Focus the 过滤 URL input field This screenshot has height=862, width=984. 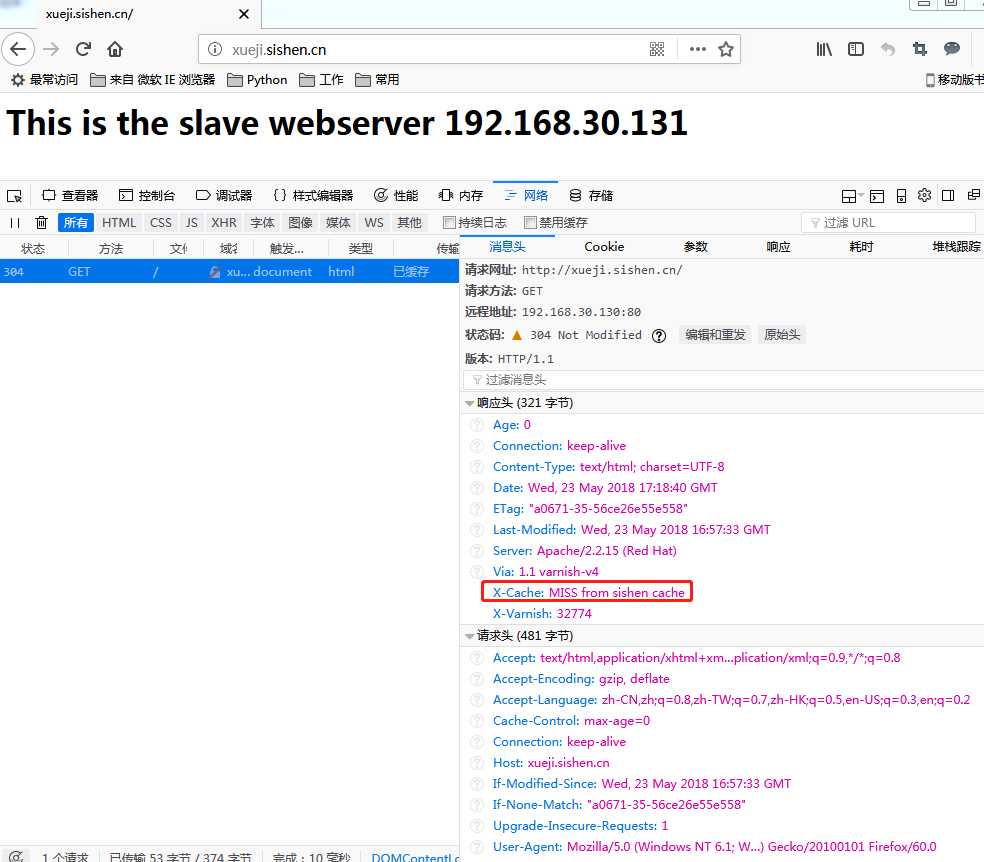[x=889, y=223]
